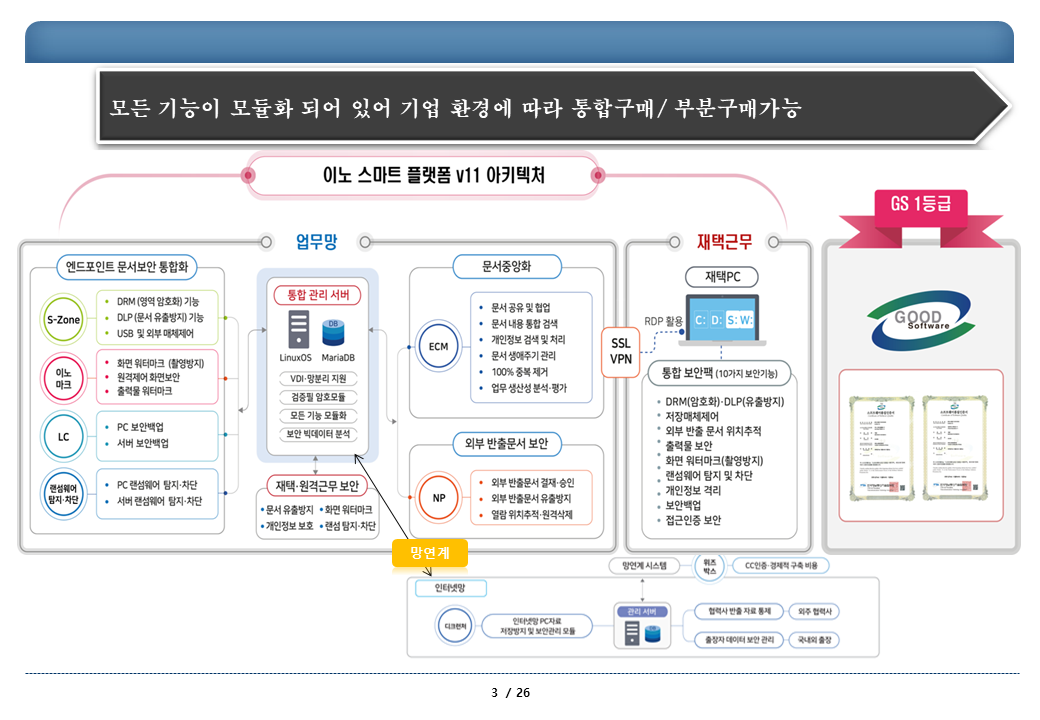This screenshot has width=1040, height=720.
Task: Click the 디크런처 circle in 인터넷망
Action: click(x=450, y=625)
